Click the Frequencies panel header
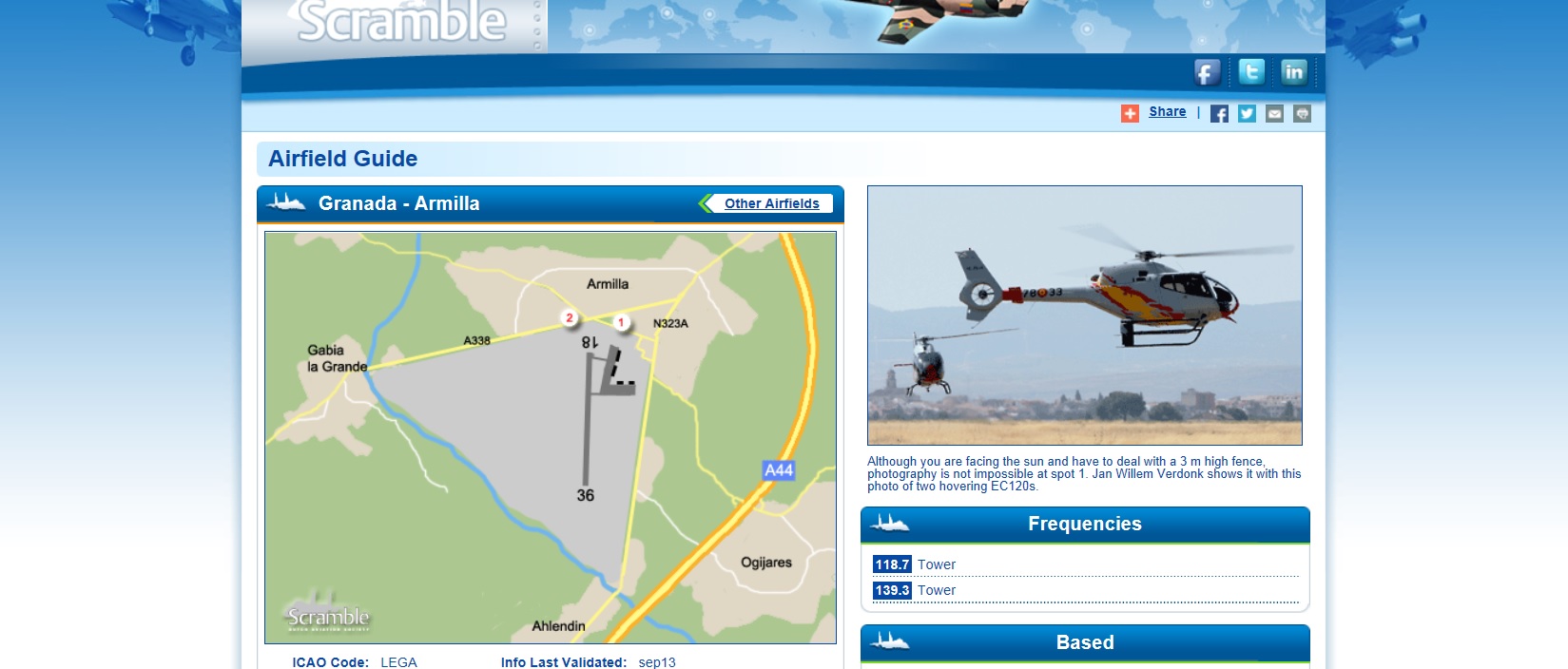Image resolution: width=1568 pixels, height=669 pixels. point(1085,525)
